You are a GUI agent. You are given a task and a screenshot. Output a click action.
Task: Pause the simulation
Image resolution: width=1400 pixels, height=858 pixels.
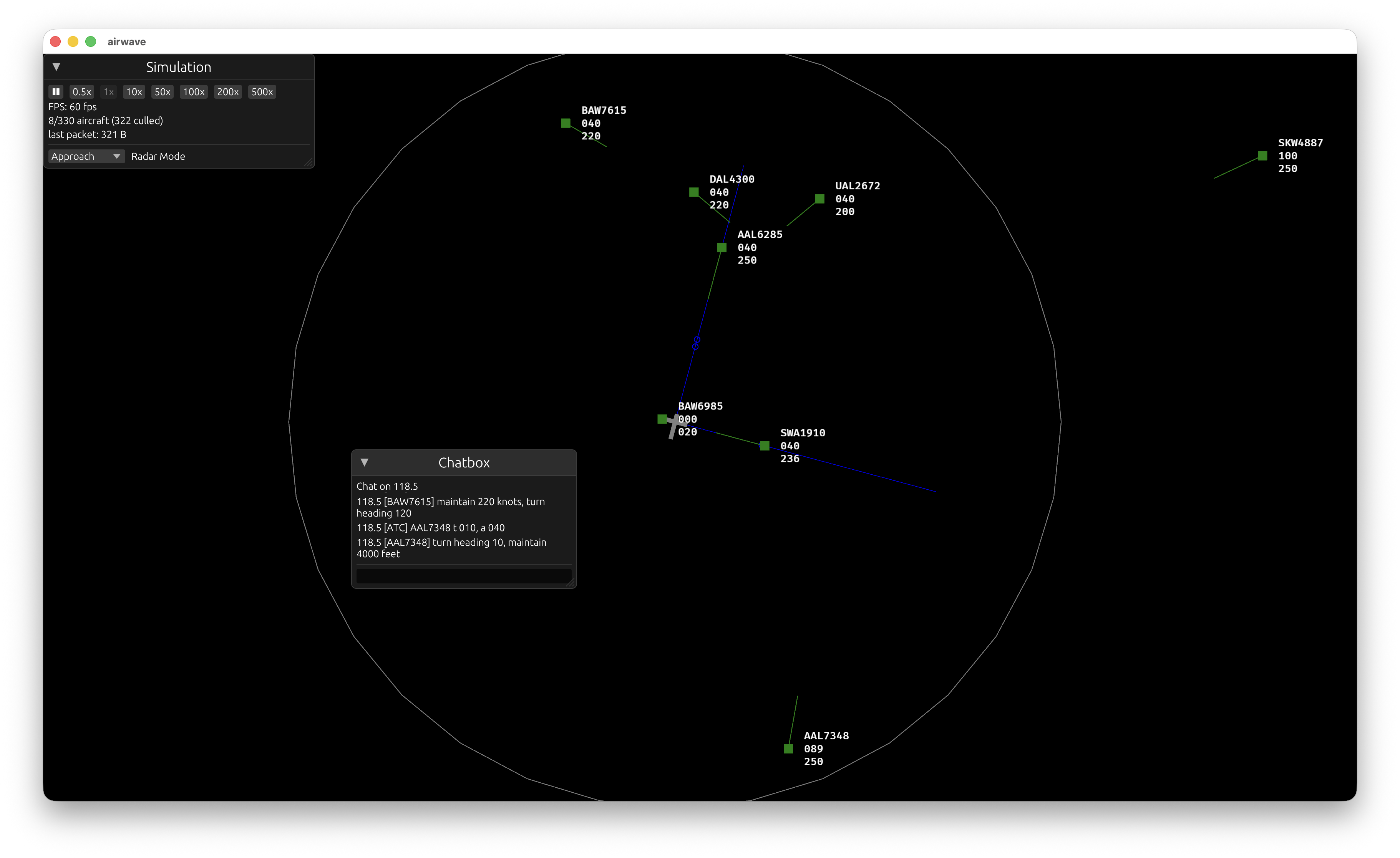(x=56, y=91)
